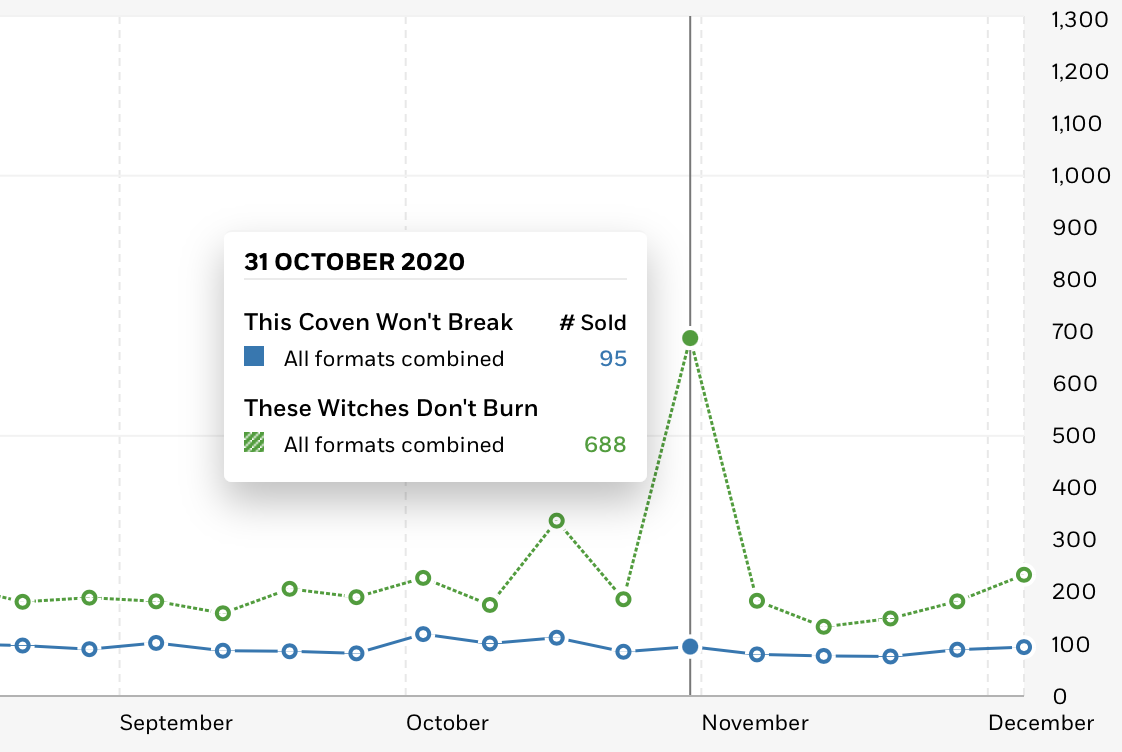Select the filled blue point on 31 October line
This screenshot has height=752, width=1122.
(x=690, y=647)
